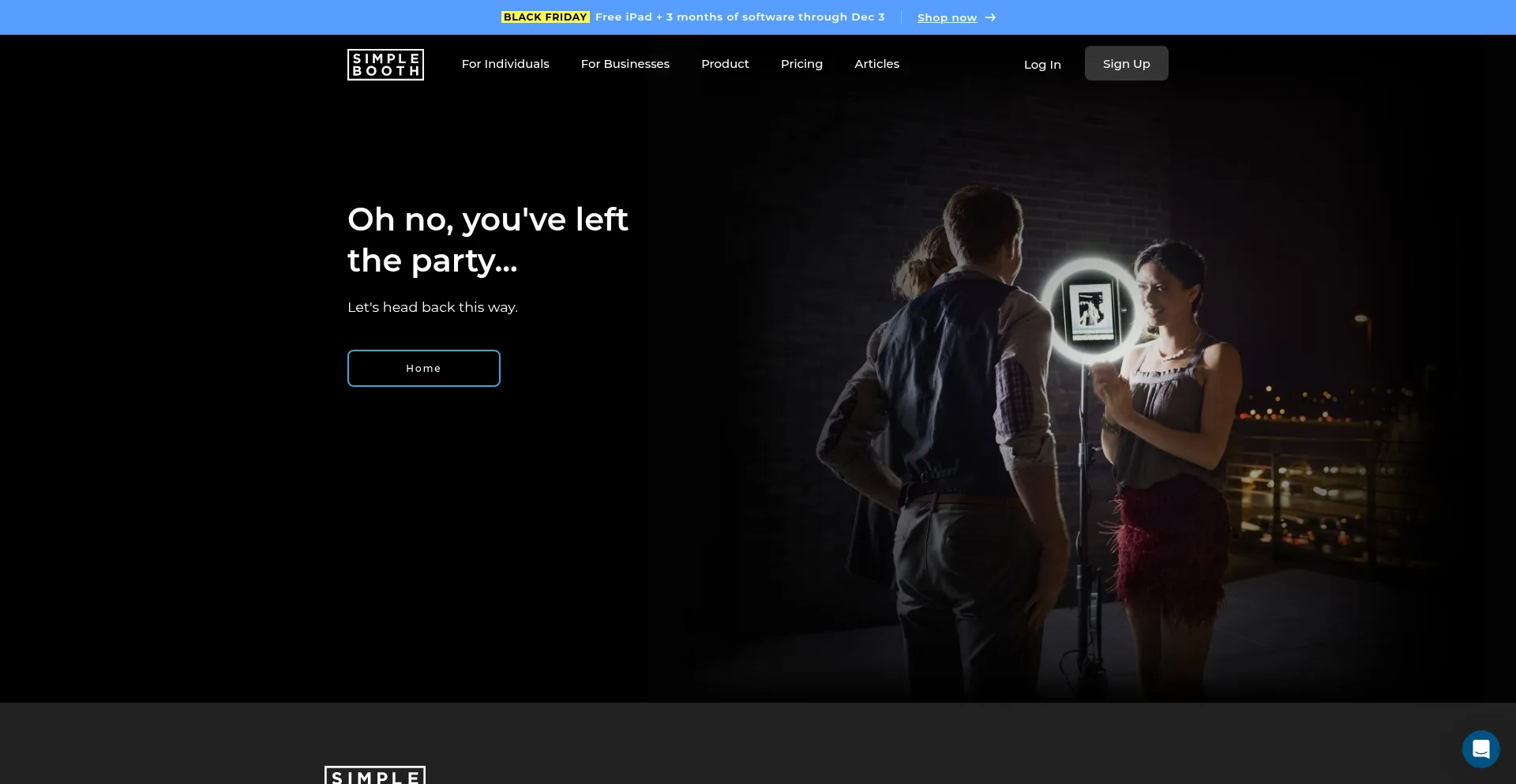
Task: Click the 'Let's head back this way' text
Action: pyautogui.click(x=433, y=307)
